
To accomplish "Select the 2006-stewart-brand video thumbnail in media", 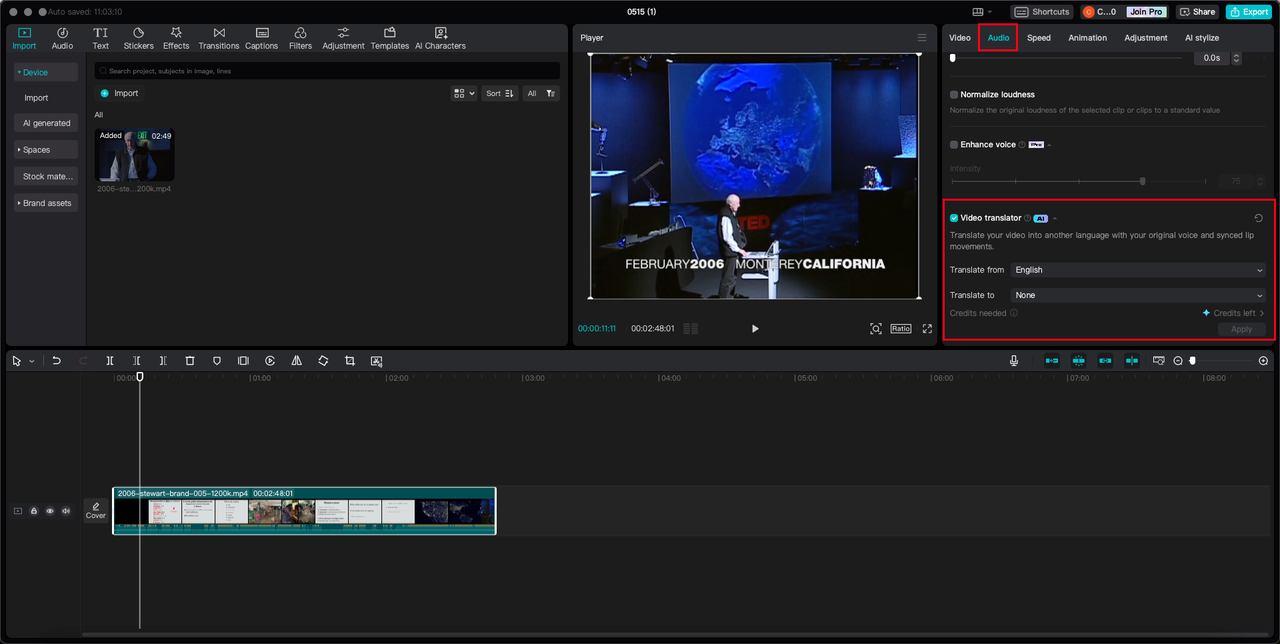I will [135, 155].
